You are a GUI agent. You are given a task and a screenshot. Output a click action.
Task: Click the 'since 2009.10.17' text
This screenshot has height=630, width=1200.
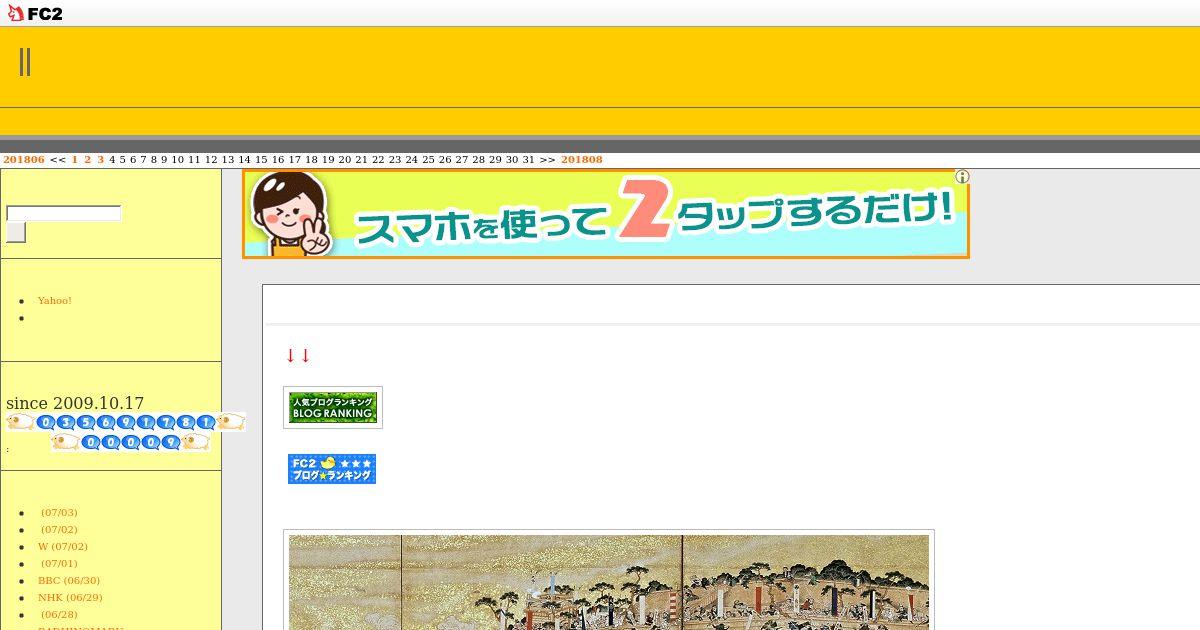pos(75,403)
